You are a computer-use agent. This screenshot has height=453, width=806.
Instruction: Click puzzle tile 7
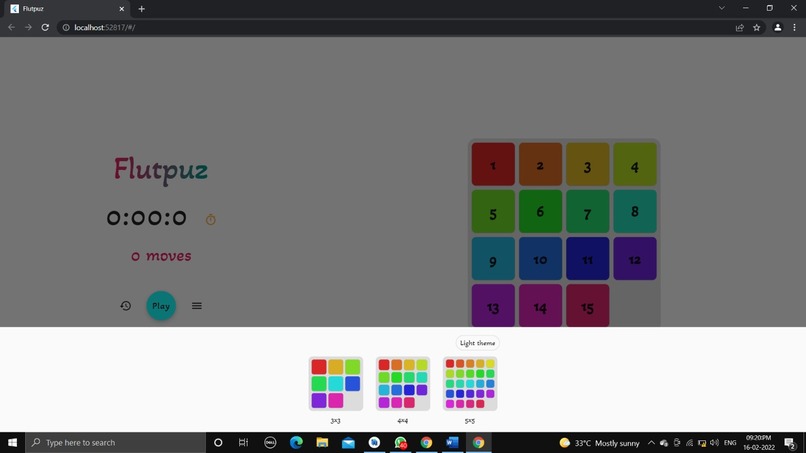(588, 211)
